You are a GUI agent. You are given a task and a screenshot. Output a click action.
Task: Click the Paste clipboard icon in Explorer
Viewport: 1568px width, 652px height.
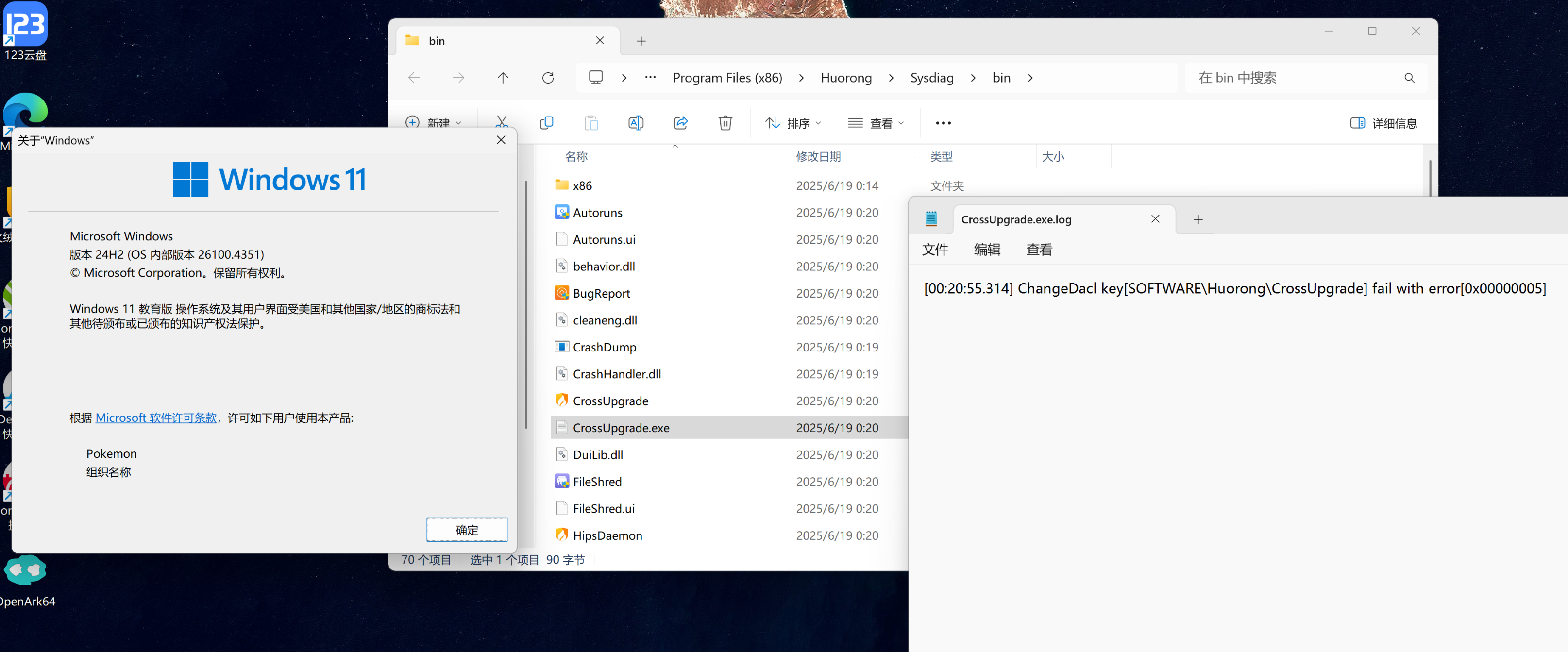tap(591, 123)
